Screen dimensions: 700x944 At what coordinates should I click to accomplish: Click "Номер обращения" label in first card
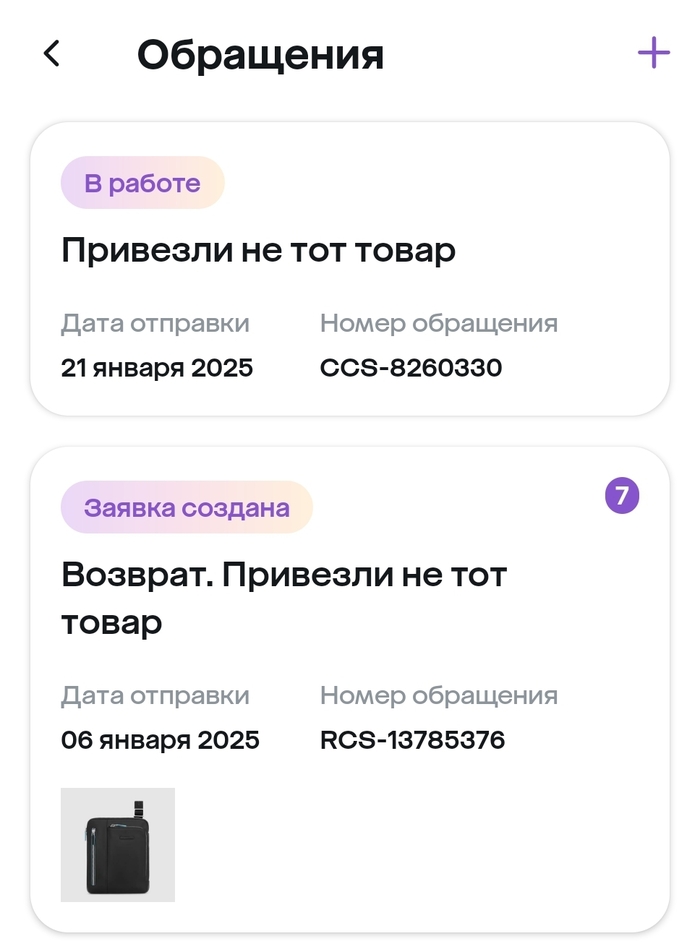point(438,323)
